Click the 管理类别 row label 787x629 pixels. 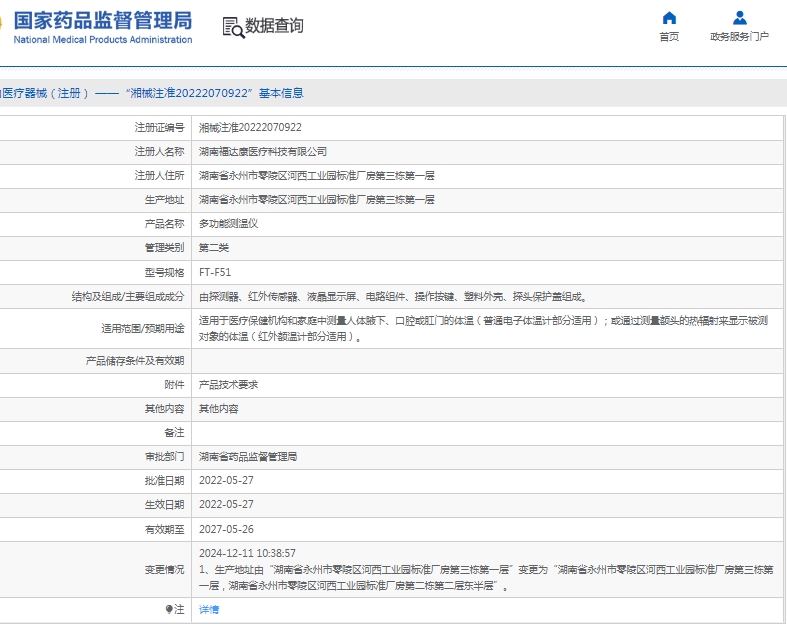click(x=165, y=247)
